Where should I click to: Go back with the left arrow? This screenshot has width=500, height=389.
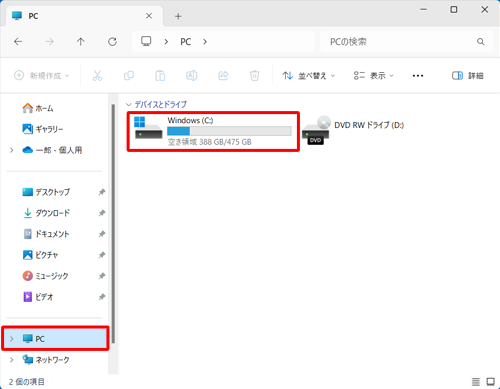pyautogui.click(x=18, y=42)
